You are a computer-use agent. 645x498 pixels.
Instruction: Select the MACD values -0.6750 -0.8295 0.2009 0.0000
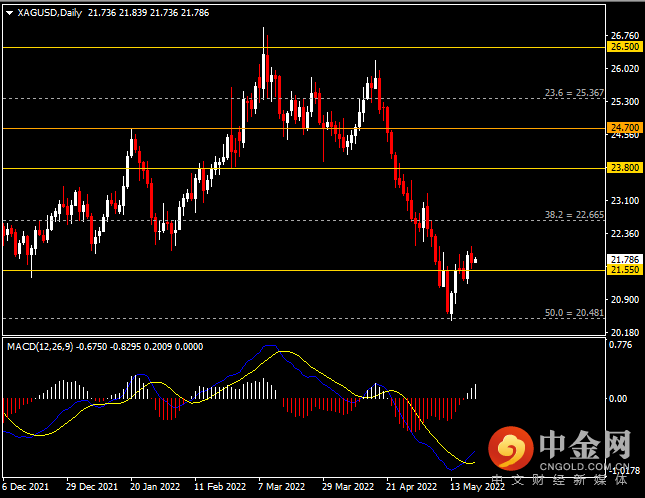pos(139,347)
